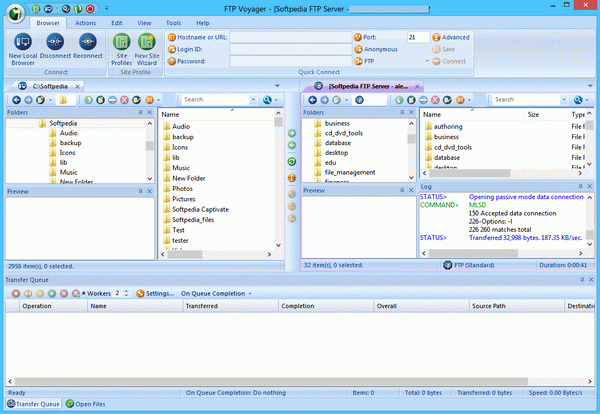
Task: Click the Reconnect icon in ribbon
Action: [88, 42]
